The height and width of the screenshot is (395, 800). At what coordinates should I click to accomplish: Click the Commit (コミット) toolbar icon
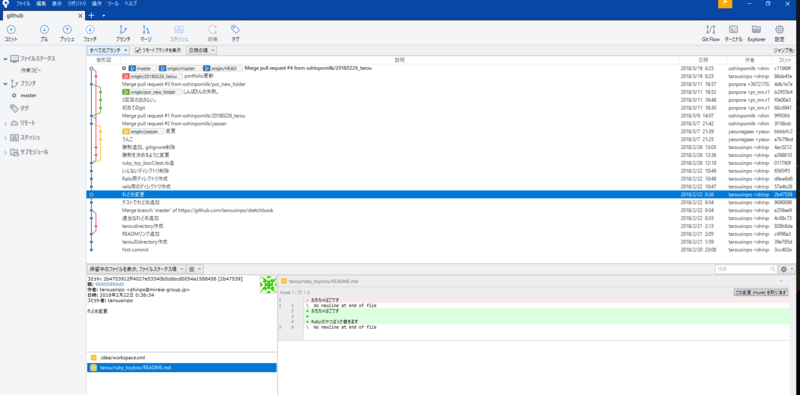coord(11,30)
